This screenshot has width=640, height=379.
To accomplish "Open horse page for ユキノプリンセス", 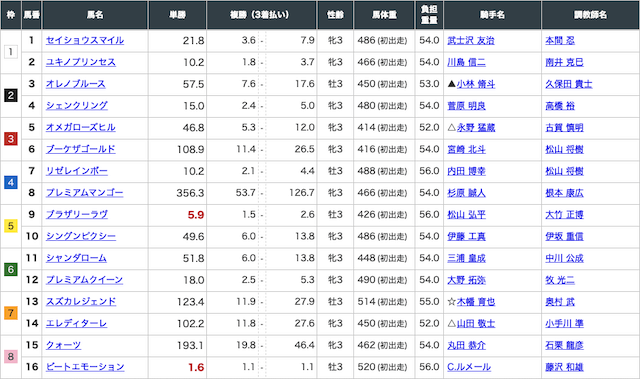I will (x=81, y=62).
